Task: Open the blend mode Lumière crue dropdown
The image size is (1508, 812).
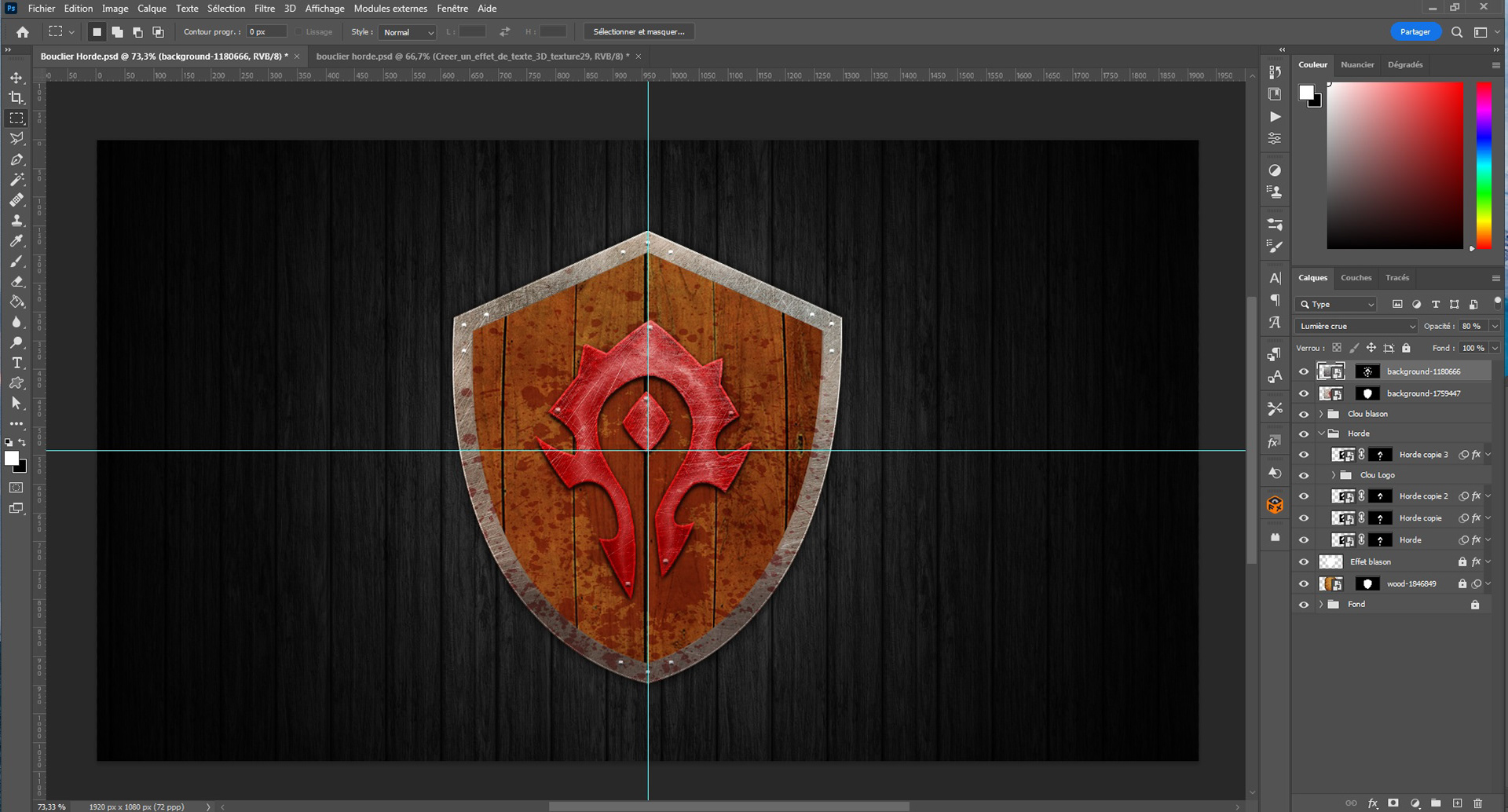Action: pos(1356,326)
